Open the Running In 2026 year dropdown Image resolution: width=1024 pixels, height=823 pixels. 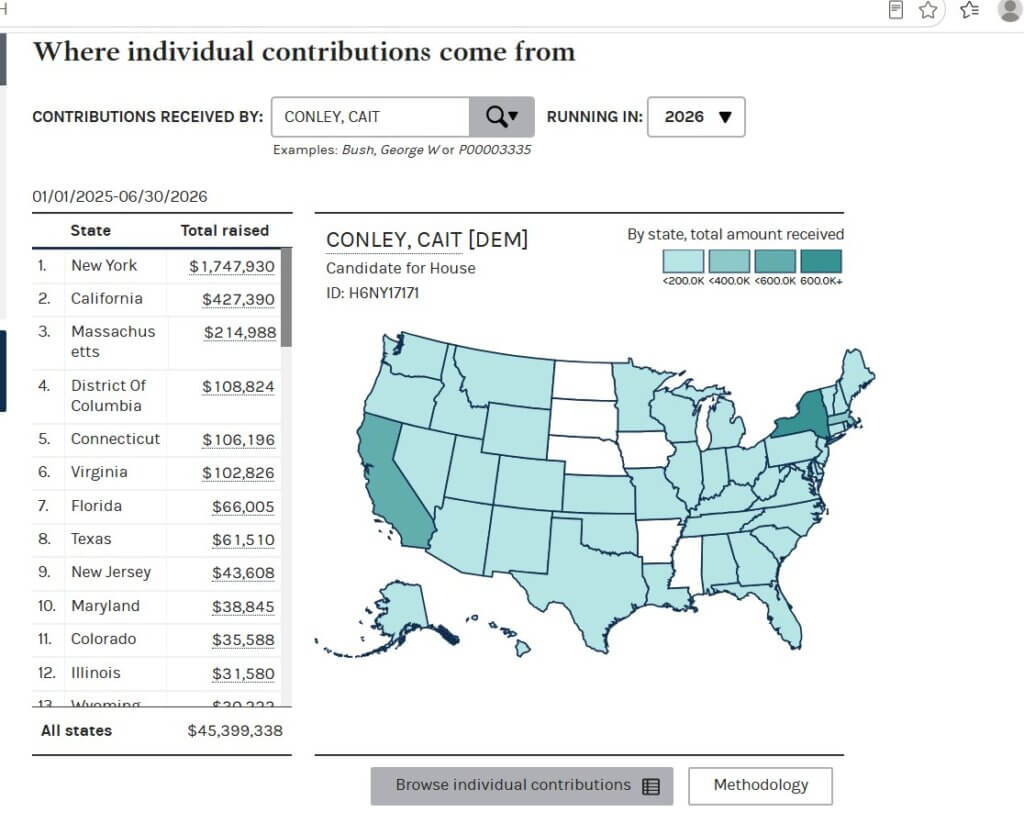[x=696, y=117]
